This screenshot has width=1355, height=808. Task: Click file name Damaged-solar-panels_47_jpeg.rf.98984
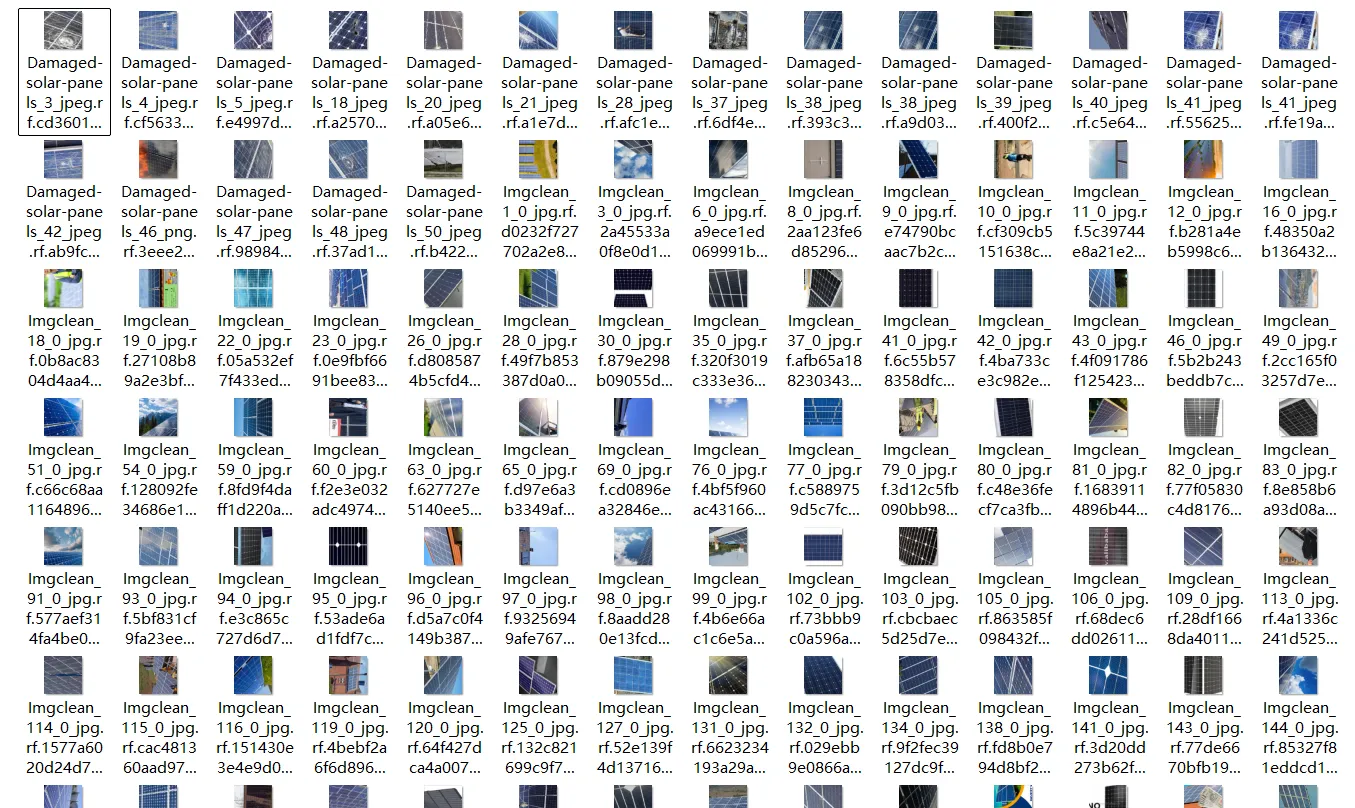[254, 222]
